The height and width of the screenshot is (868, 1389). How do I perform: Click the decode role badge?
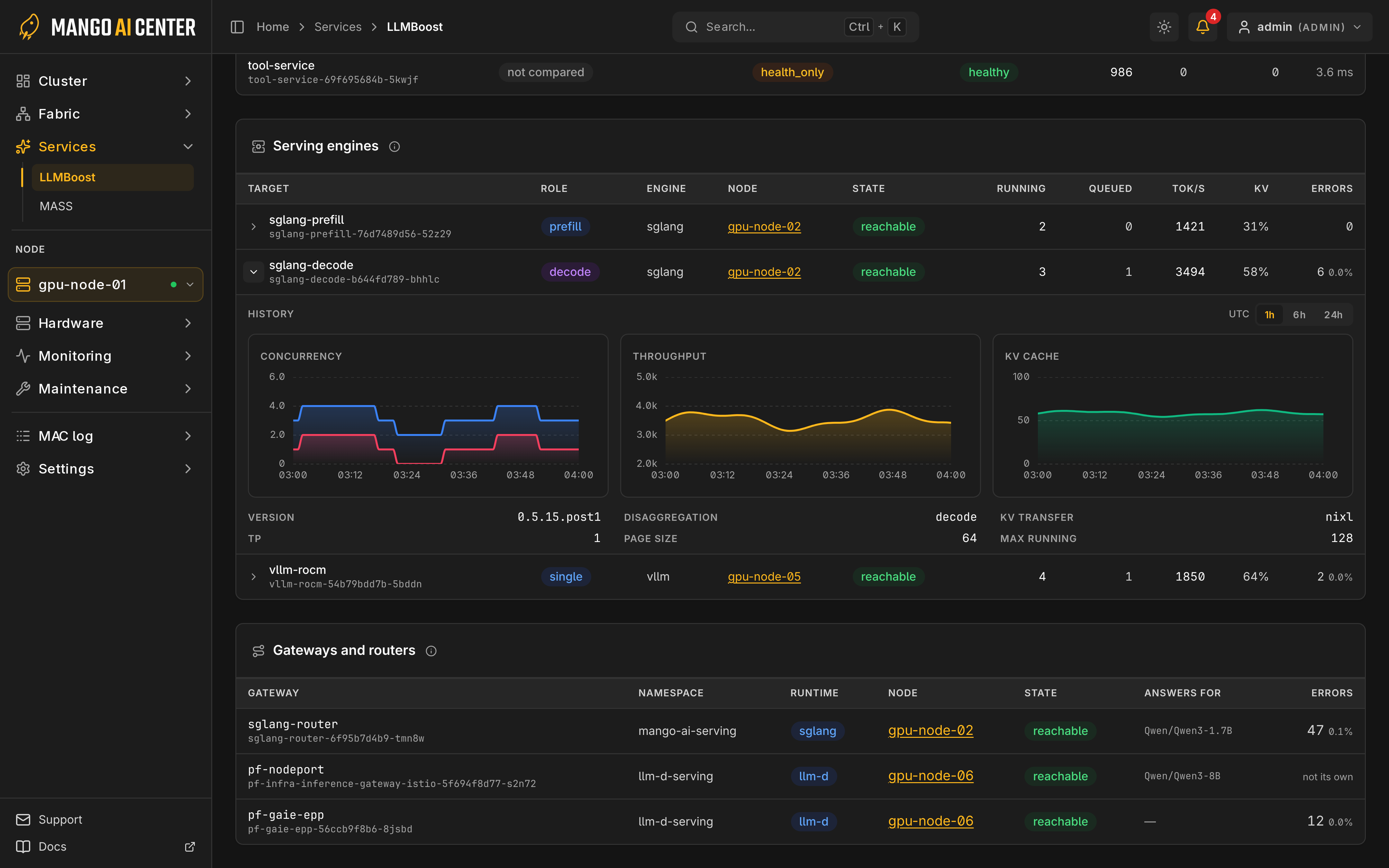click(x=570, y=272)
